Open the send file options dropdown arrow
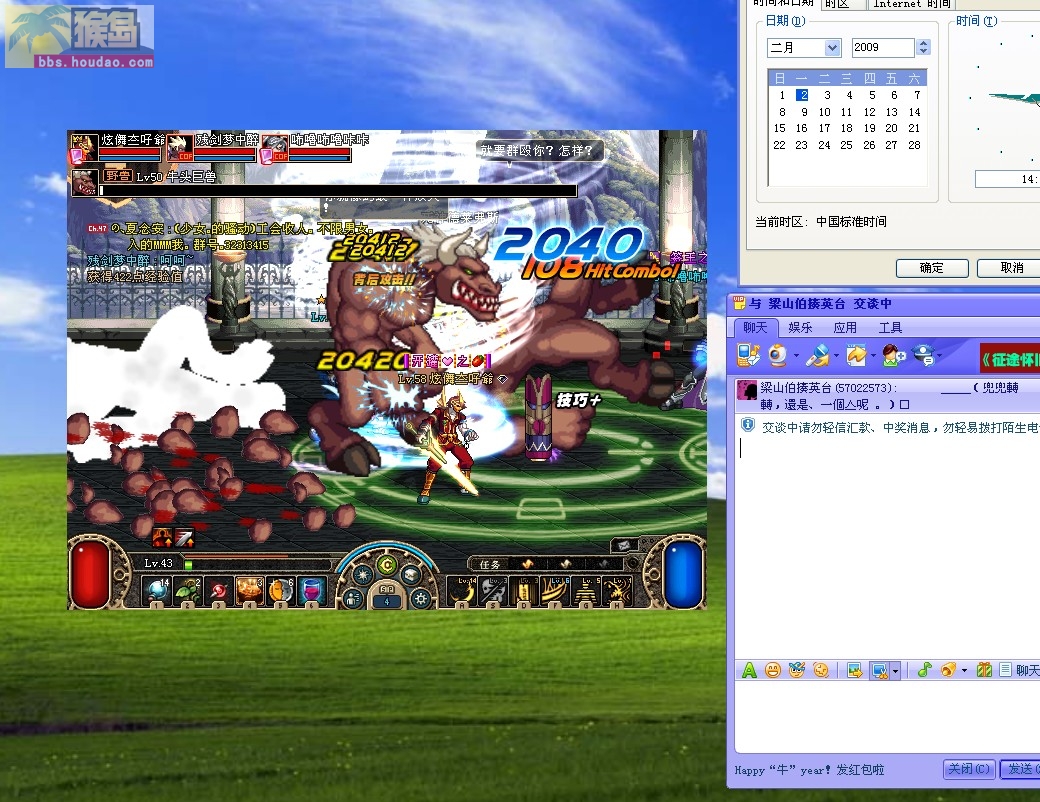The width and height of the screenshot is (1040, 802). click(x=873, y=356)
